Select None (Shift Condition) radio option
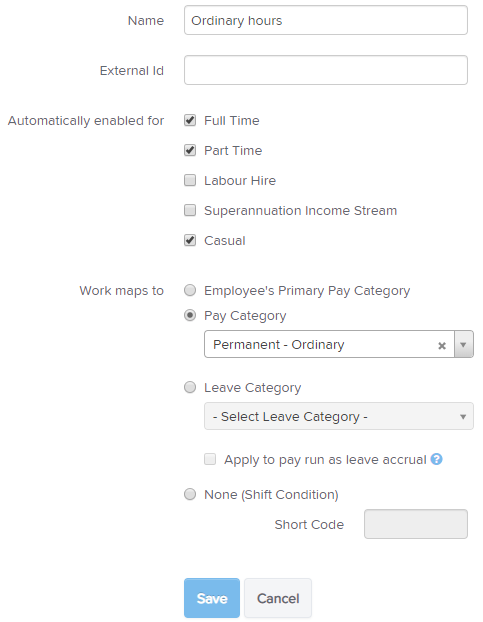 [190, 494]
